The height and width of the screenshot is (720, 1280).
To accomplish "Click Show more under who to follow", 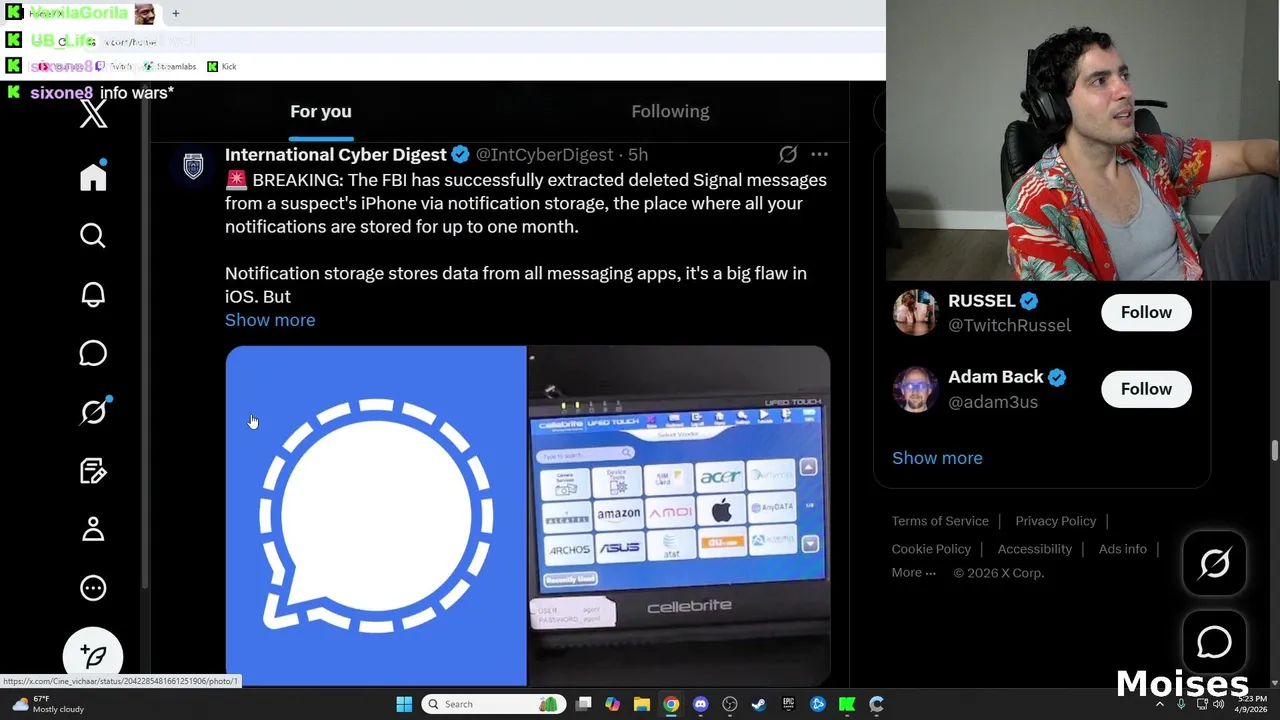I will click(x=937, y=458).
